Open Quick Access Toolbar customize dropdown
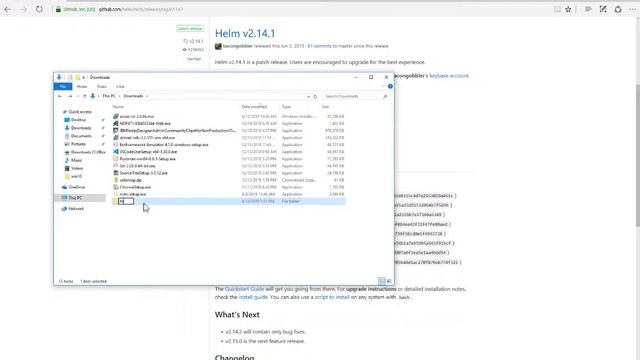 point(84,77)
